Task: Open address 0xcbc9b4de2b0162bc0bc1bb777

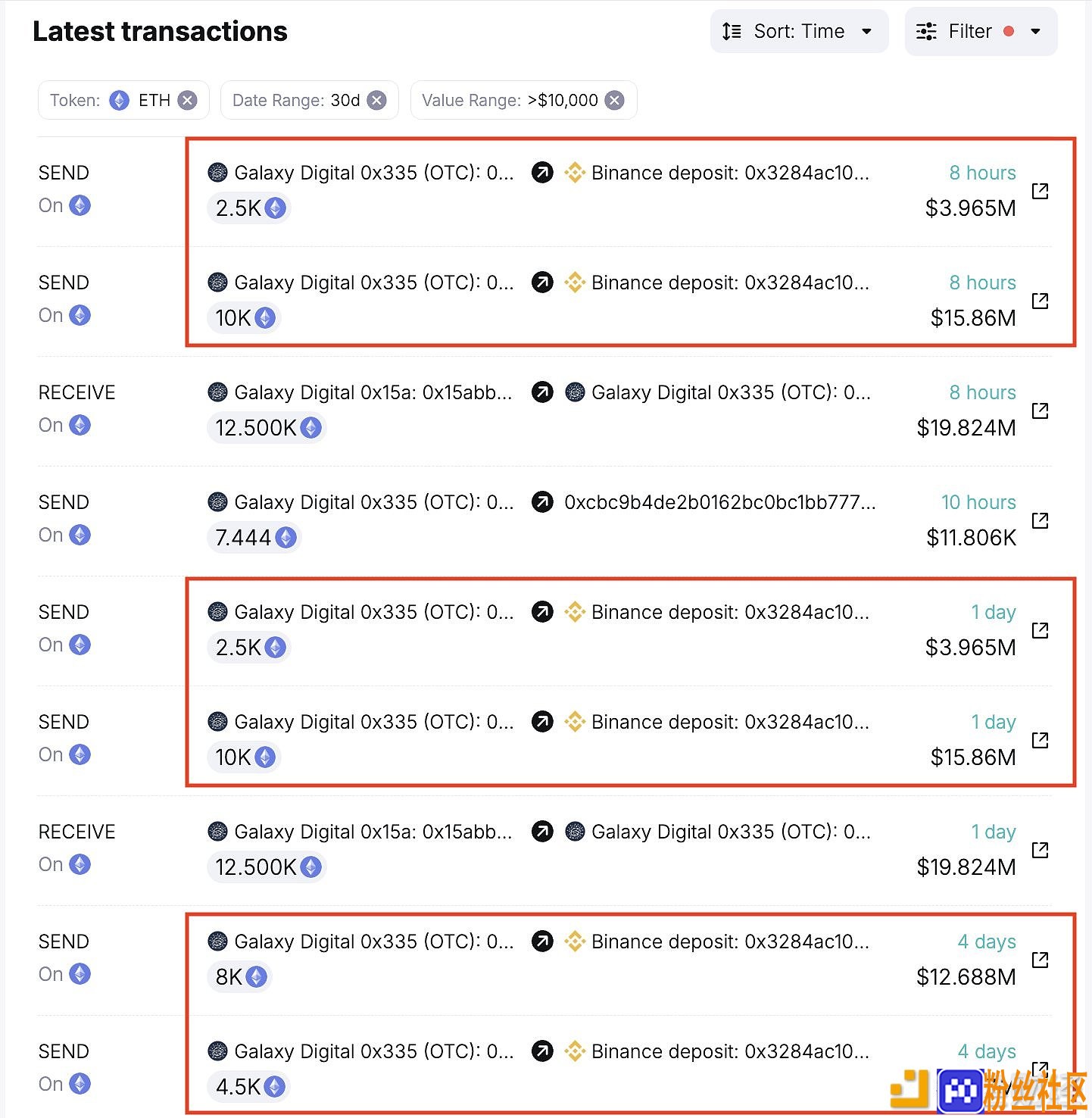Action: [x=720, y=502]
